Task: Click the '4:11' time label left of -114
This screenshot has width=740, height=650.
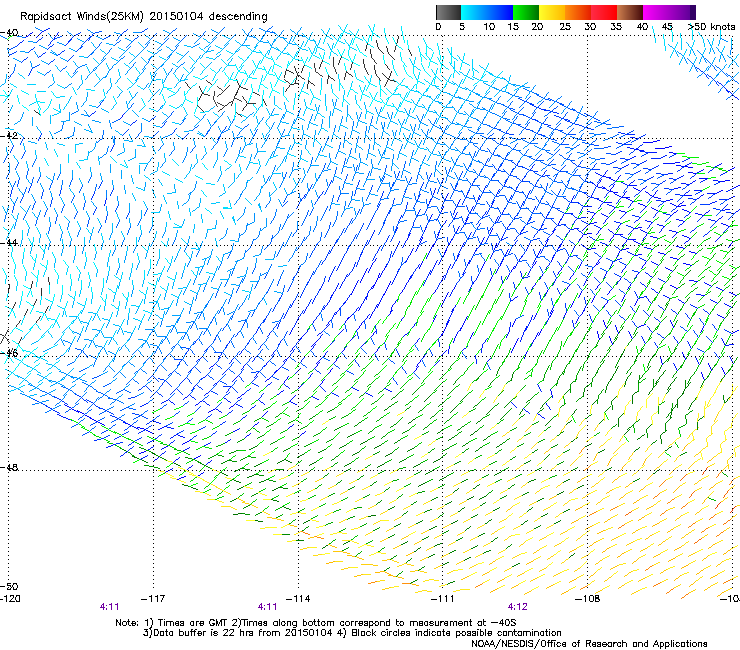Action: tap(268, 607)
